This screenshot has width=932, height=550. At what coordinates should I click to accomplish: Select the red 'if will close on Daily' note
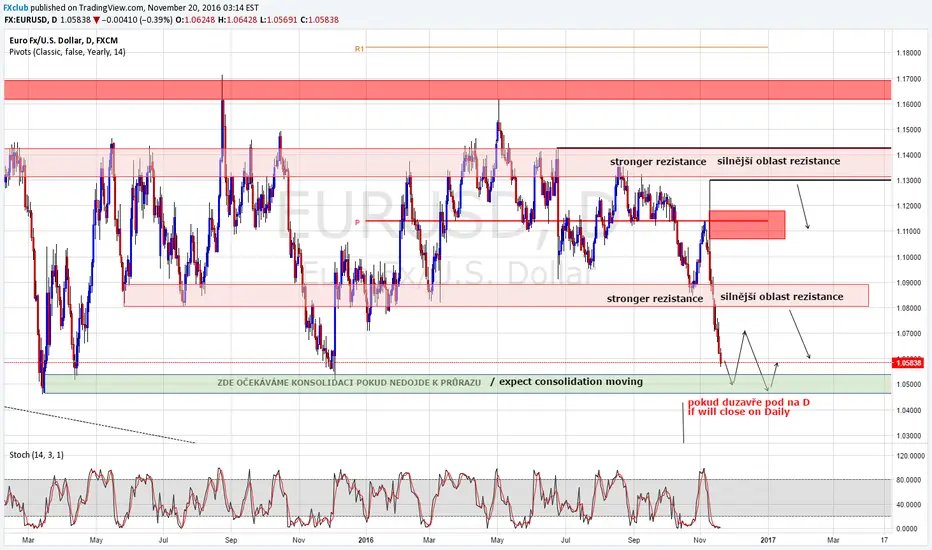click(x=739, y=412)
